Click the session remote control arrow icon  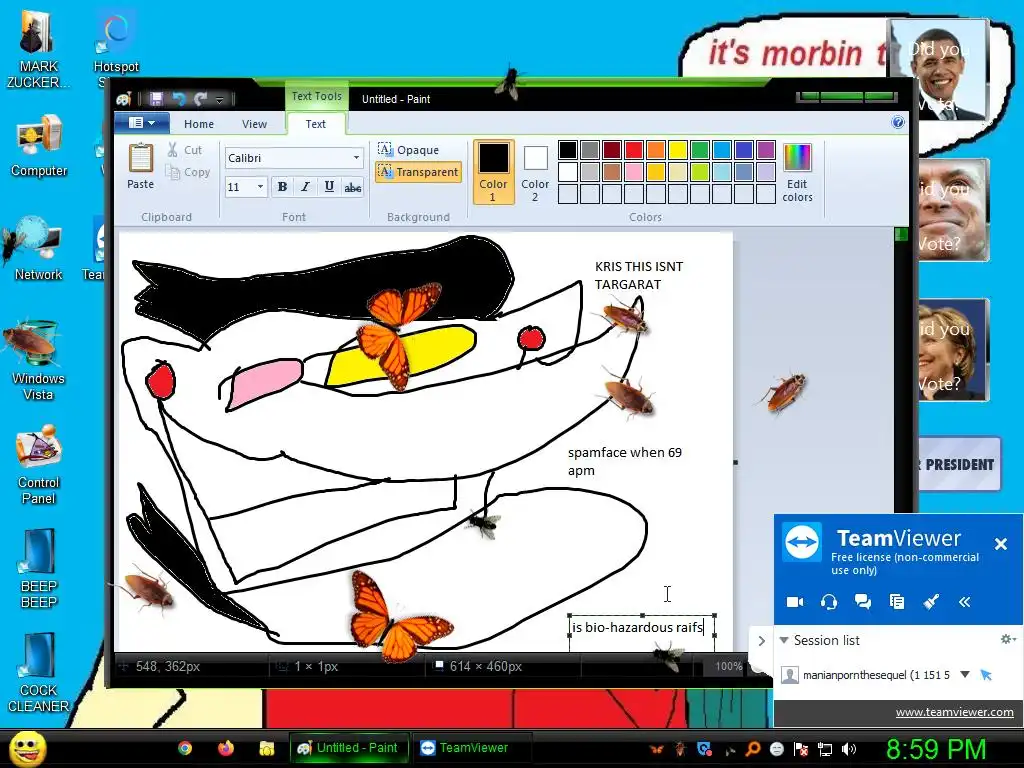click(986, 675)
